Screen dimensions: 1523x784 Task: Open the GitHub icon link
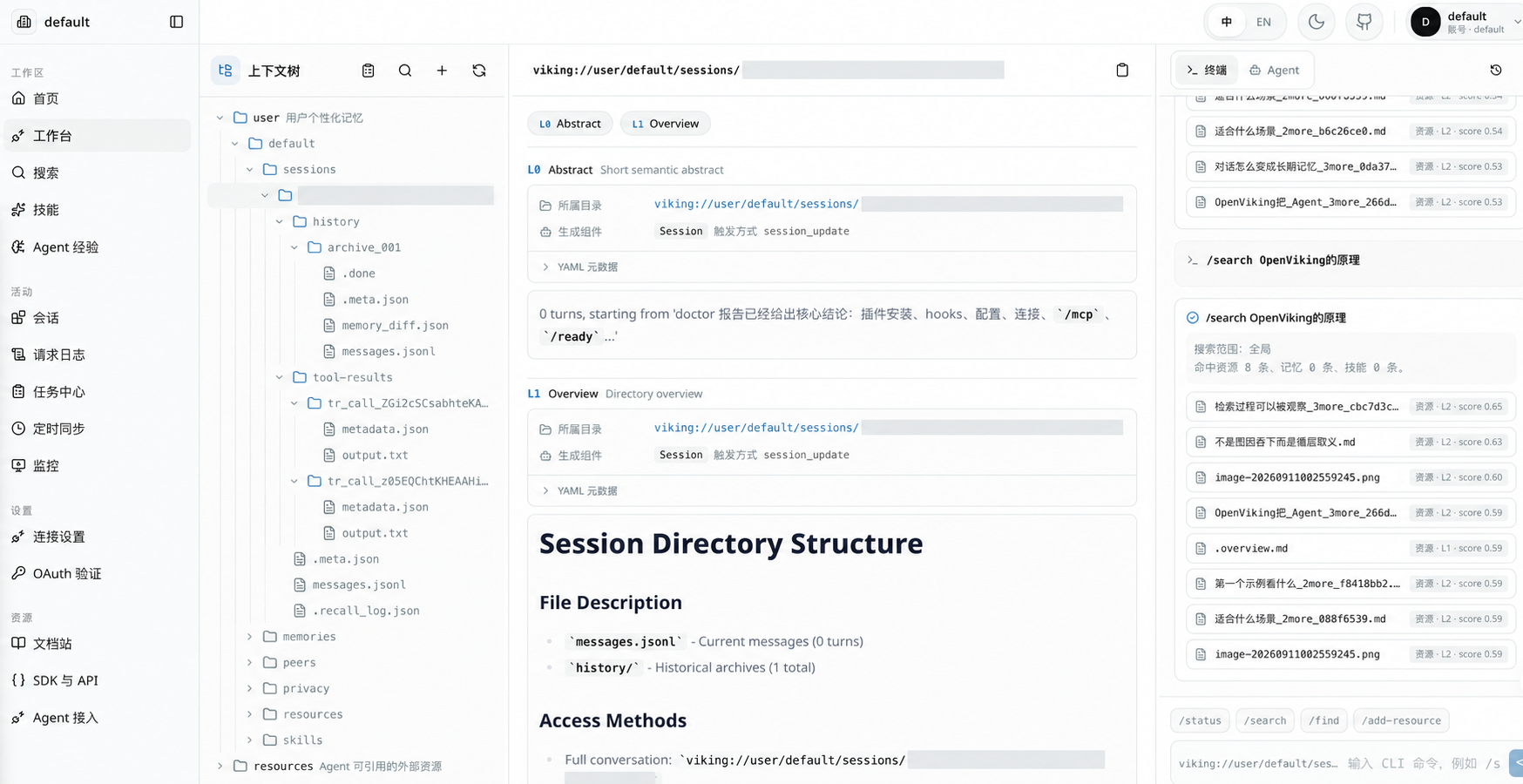pos(1364,22)
